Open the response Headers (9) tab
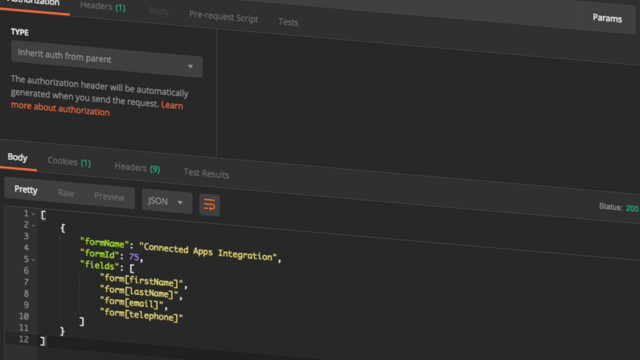Screen dimensions: 640x360 (x=137, y=168)
